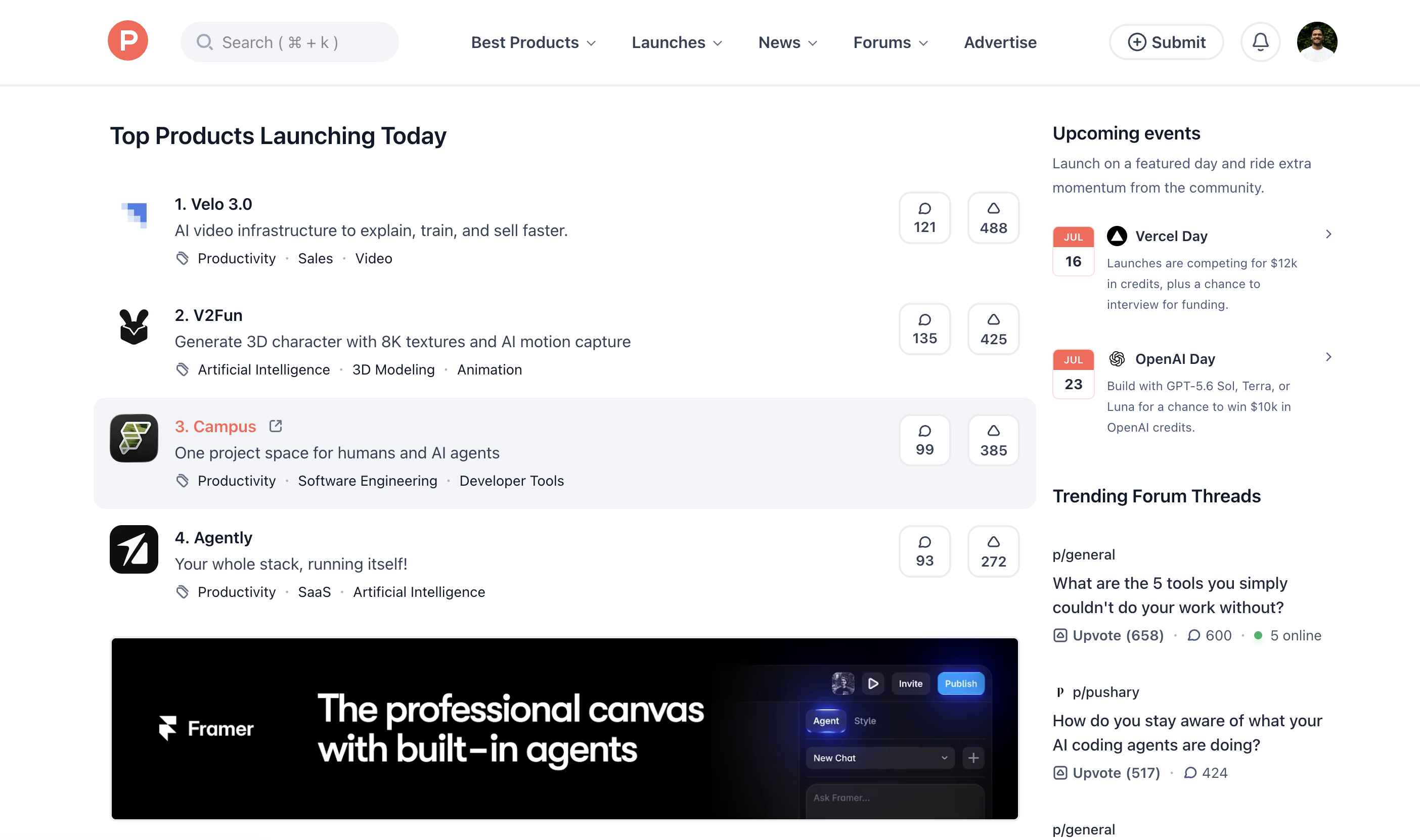Image resolution: width=1420 pixels, height=840 pixels.
Task: Open the 3. Campus product title
Action: pos(215,426)
